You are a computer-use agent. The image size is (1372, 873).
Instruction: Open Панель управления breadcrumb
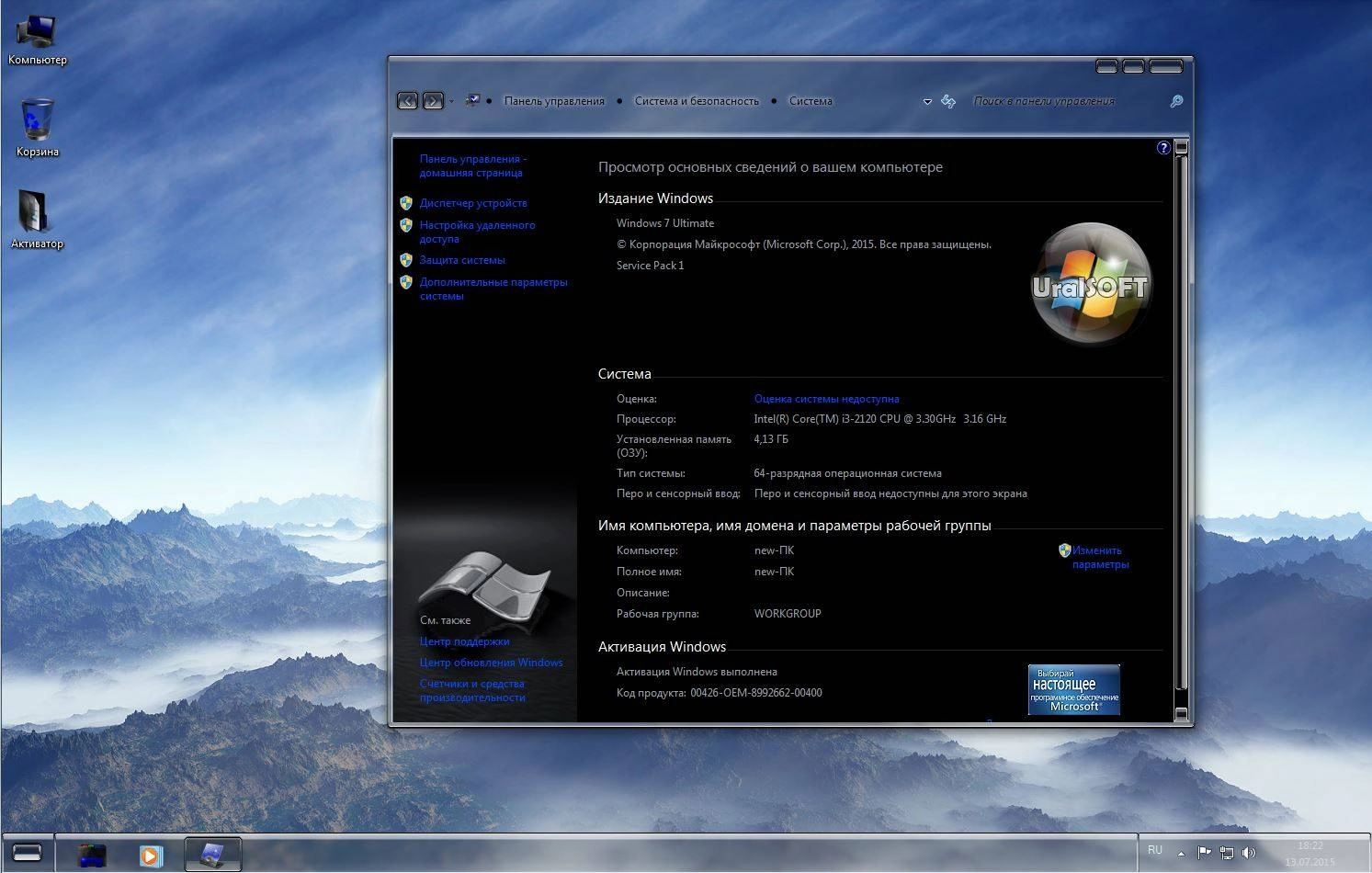[x=554, y=101]
